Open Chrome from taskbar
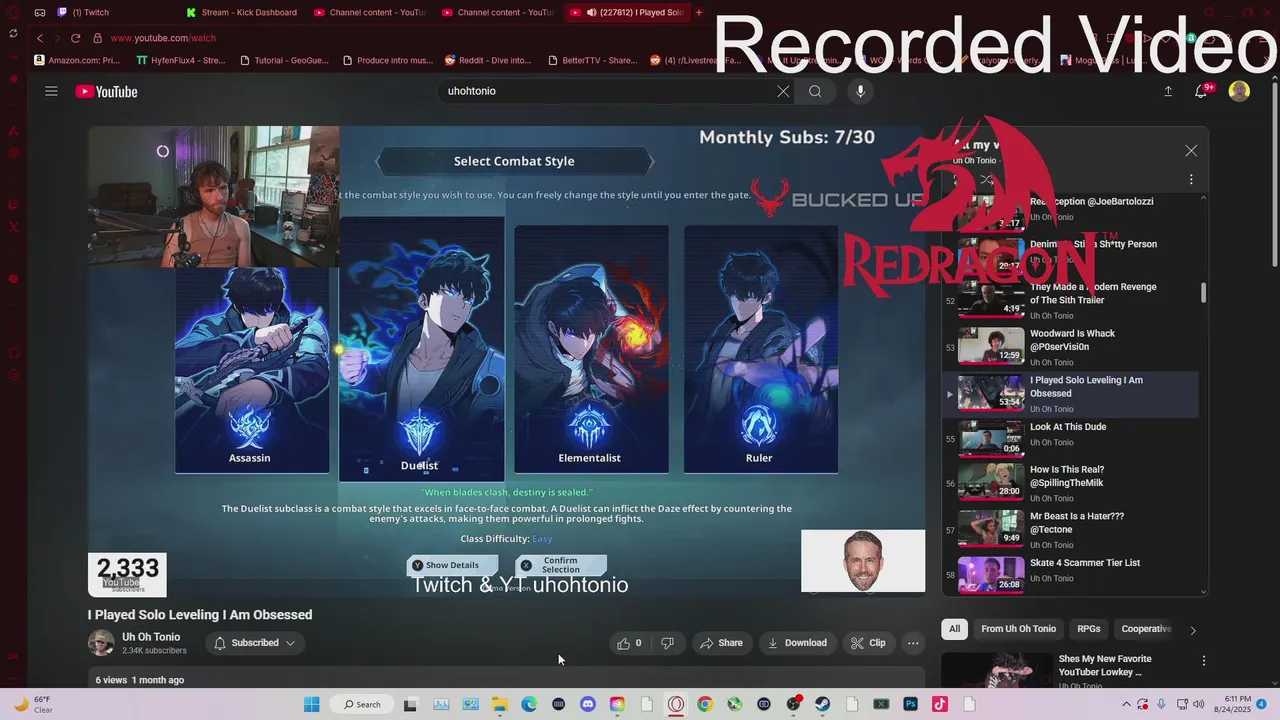The image size is (1280, 720). [x=705, y=704]
